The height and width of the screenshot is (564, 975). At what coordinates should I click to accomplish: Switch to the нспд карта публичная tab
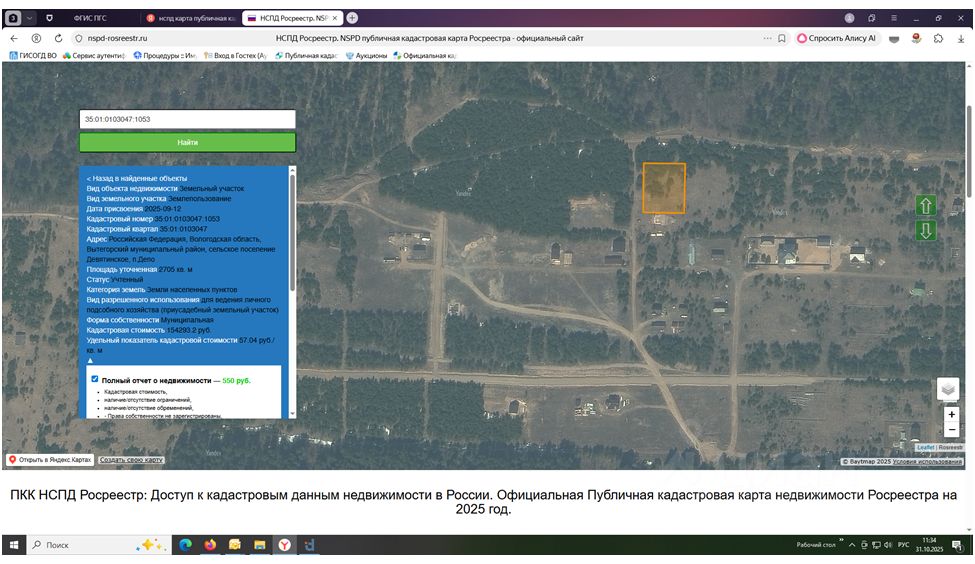[191, 18]
